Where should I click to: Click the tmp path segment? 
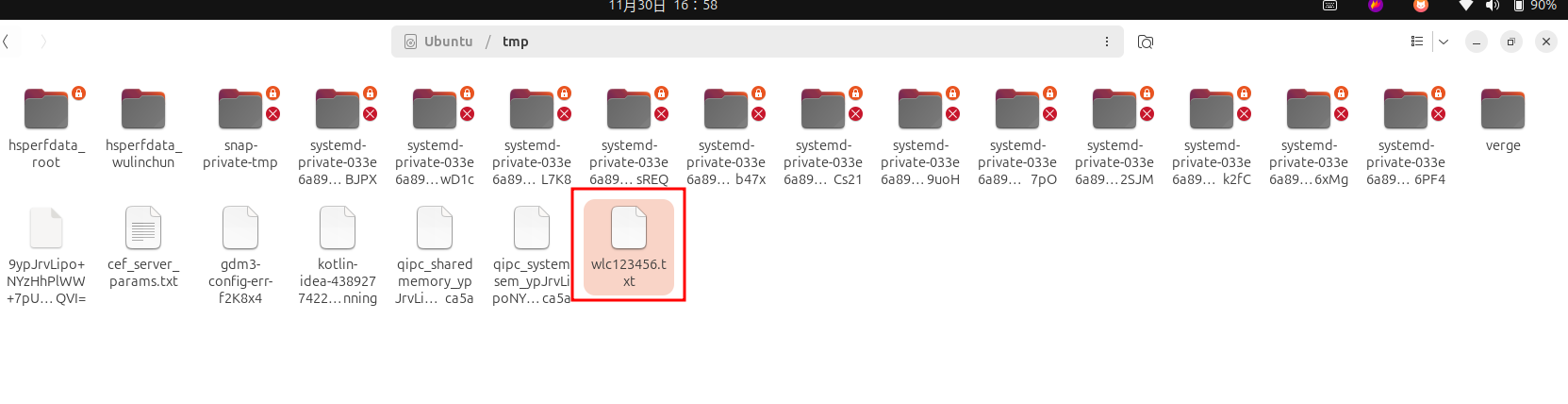click(515, 42)
